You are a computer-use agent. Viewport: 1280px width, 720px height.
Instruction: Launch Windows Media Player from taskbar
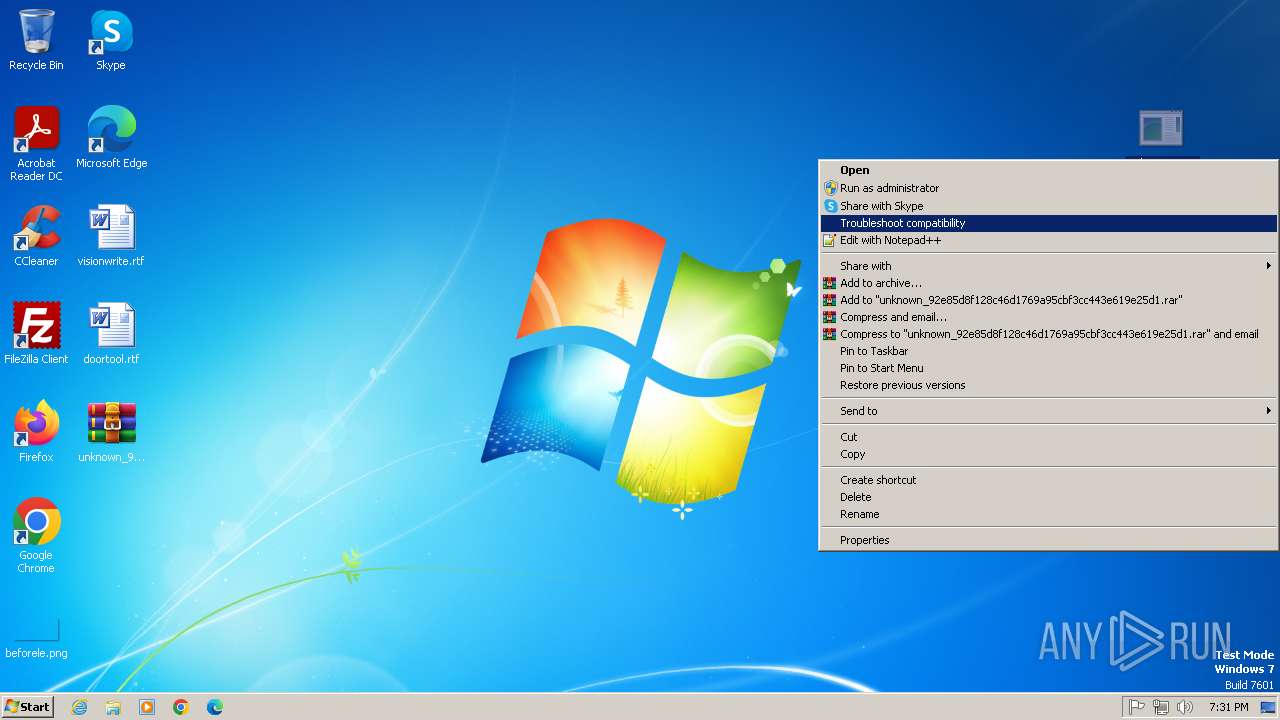147,707
